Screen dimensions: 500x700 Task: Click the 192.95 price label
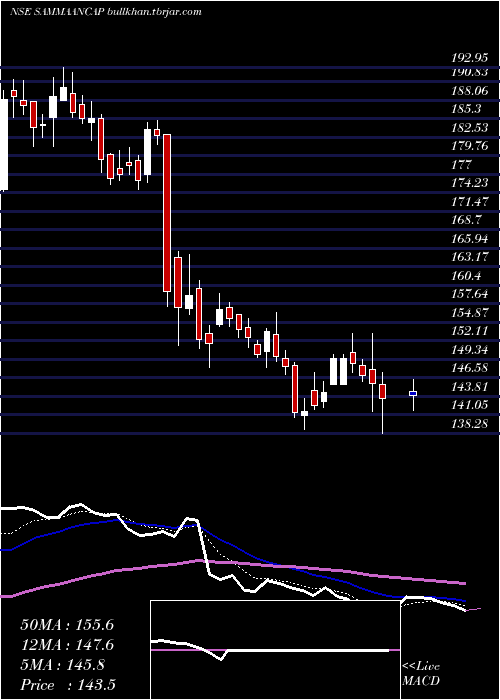click(x=470, y=58)
